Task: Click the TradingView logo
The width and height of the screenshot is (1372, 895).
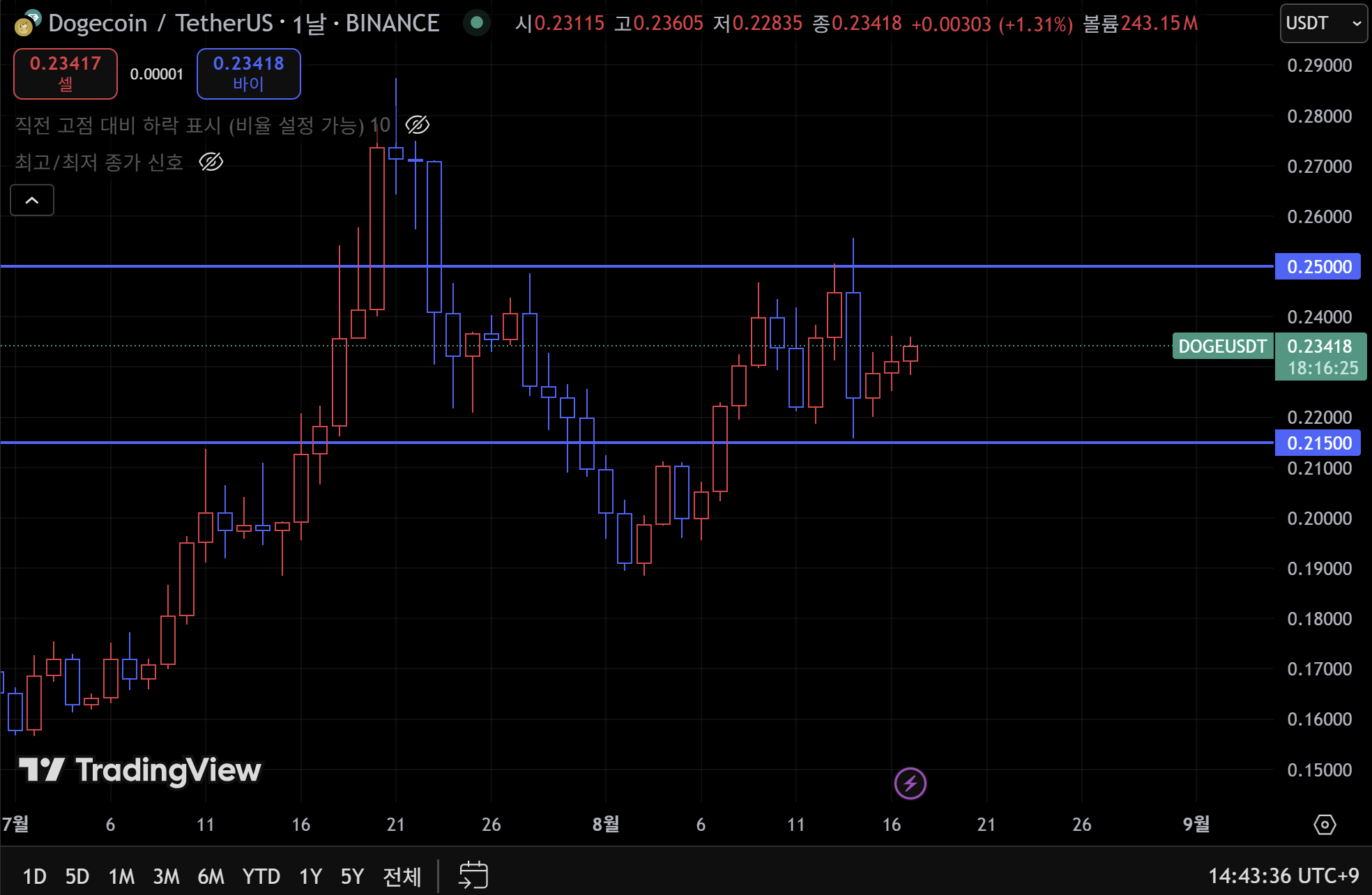Action: (x=139, y=770)
